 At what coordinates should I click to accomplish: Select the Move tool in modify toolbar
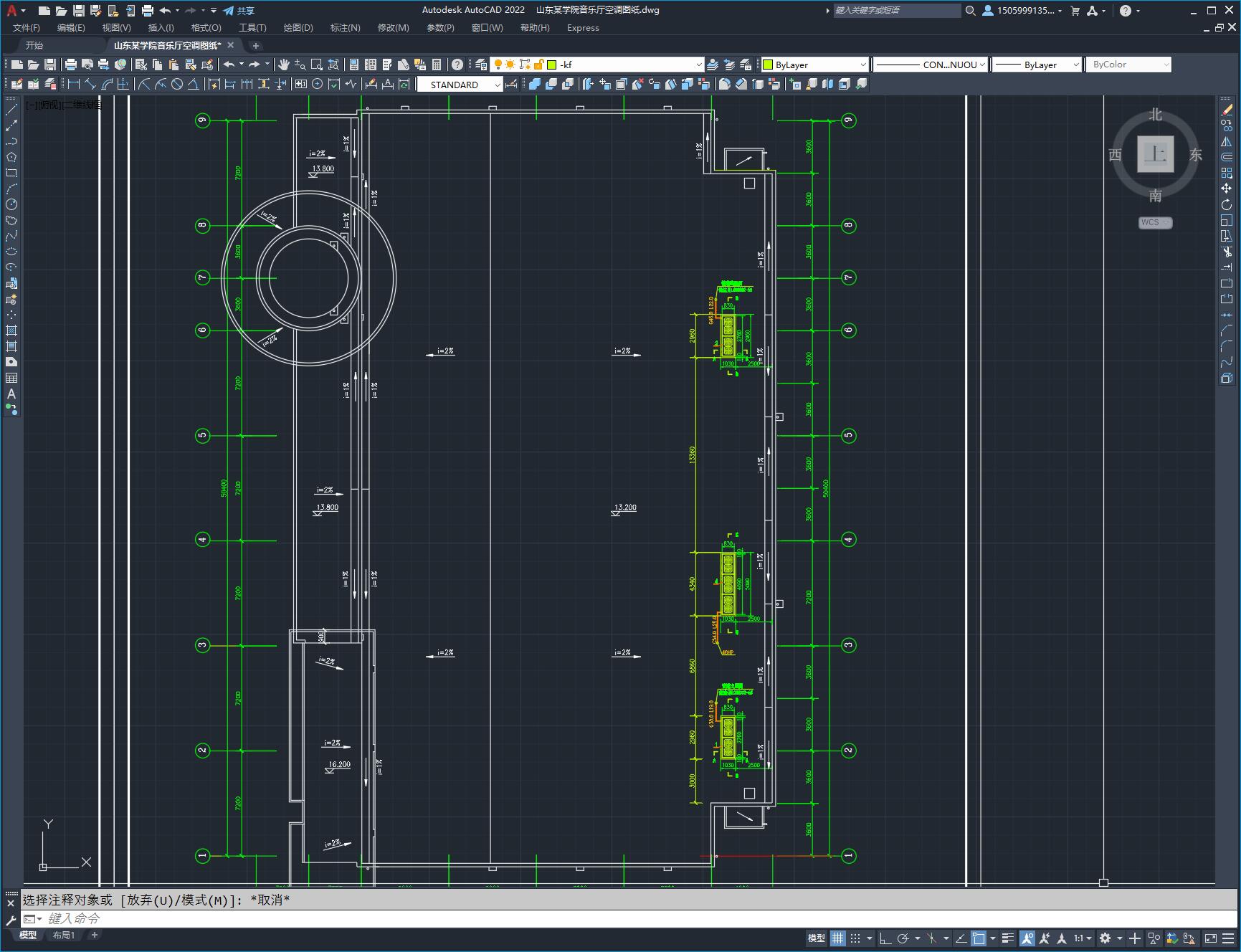(x=1227, y=189)
